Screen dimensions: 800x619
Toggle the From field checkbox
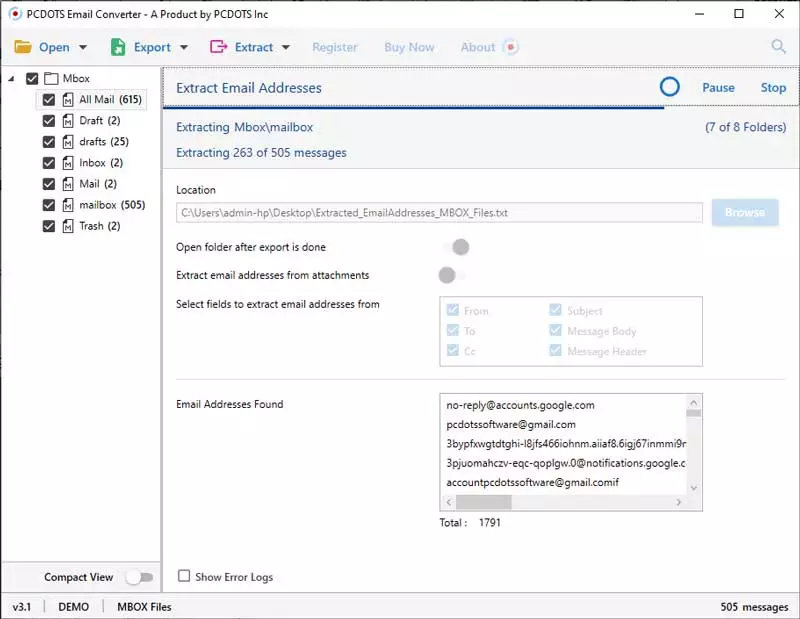[x=453, y=310]
